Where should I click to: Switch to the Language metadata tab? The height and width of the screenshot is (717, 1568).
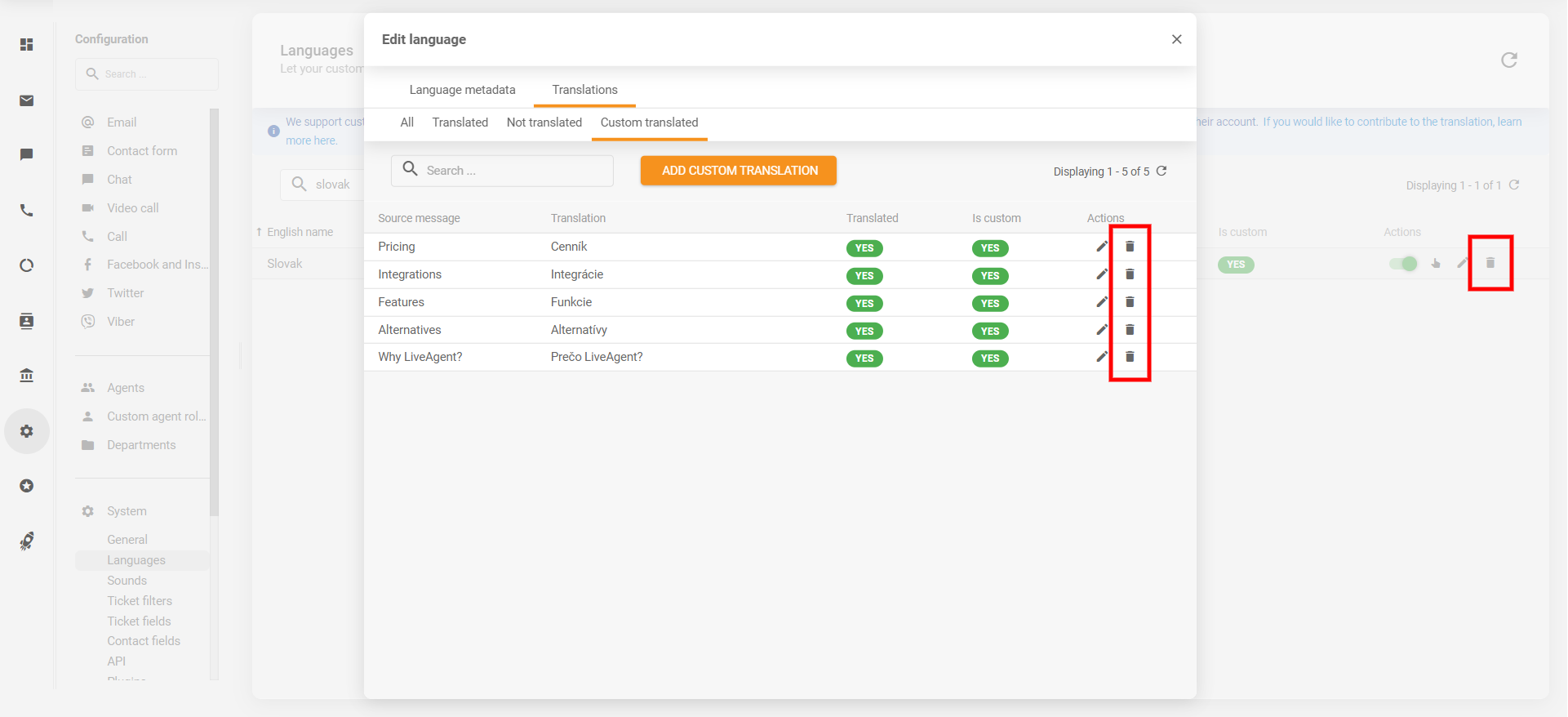pos(462,90)
